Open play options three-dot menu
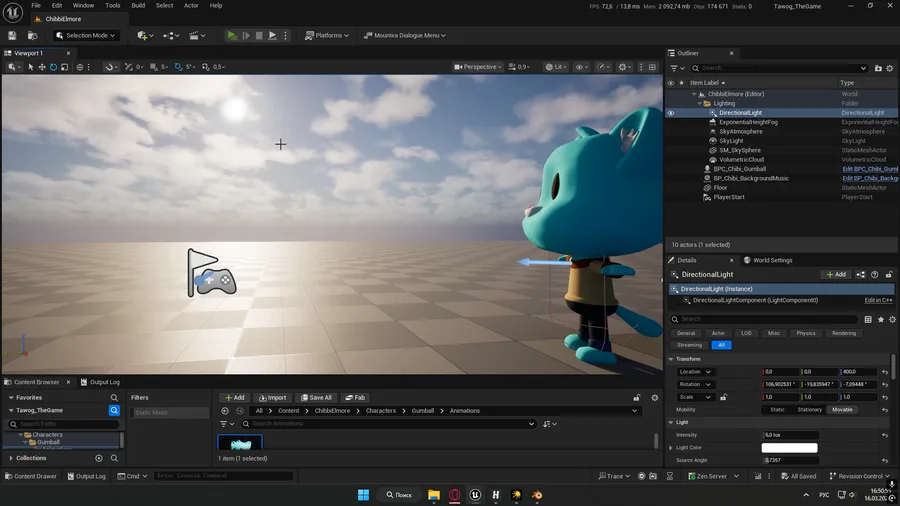This screenshot has height=506, width=900. [x=285, y=36]
